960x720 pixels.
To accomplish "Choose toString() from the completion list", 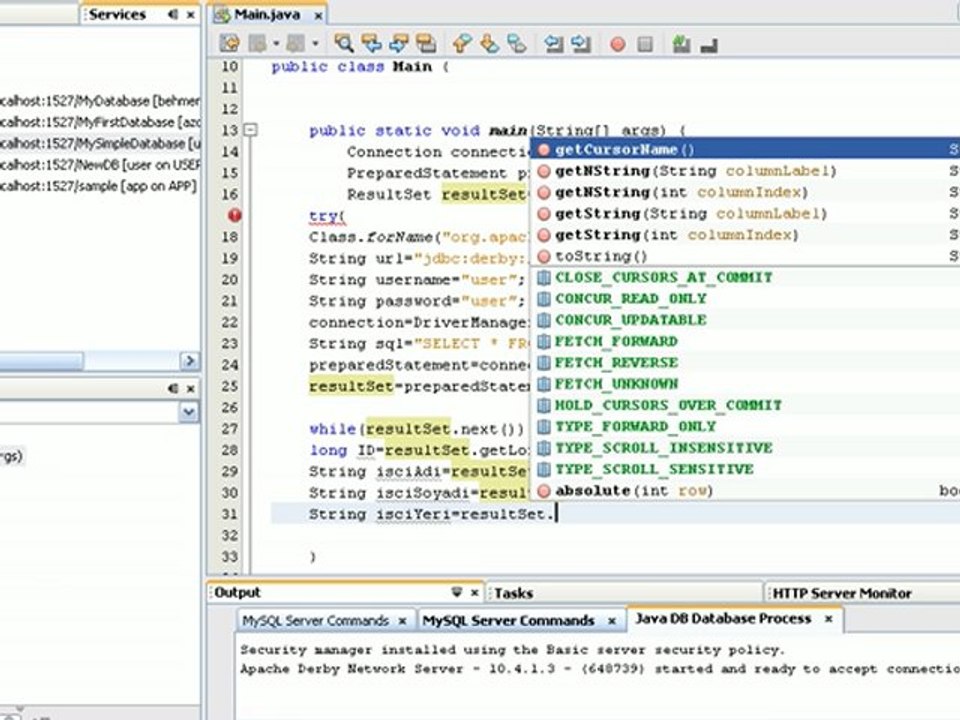I will tap(744, 256).
